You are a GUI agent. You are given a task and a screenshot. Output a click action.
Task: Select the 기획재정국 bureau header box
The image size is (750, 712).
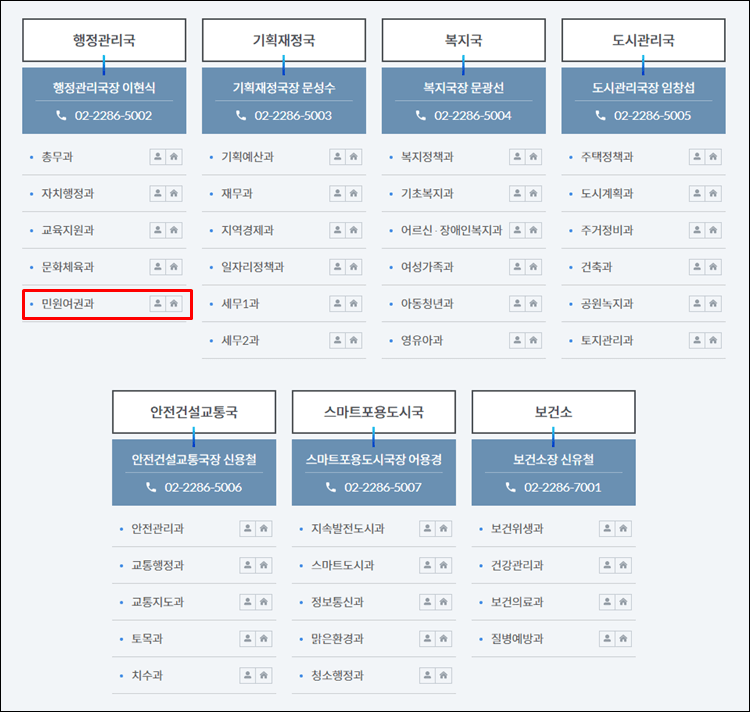click(x=284, y=40)
